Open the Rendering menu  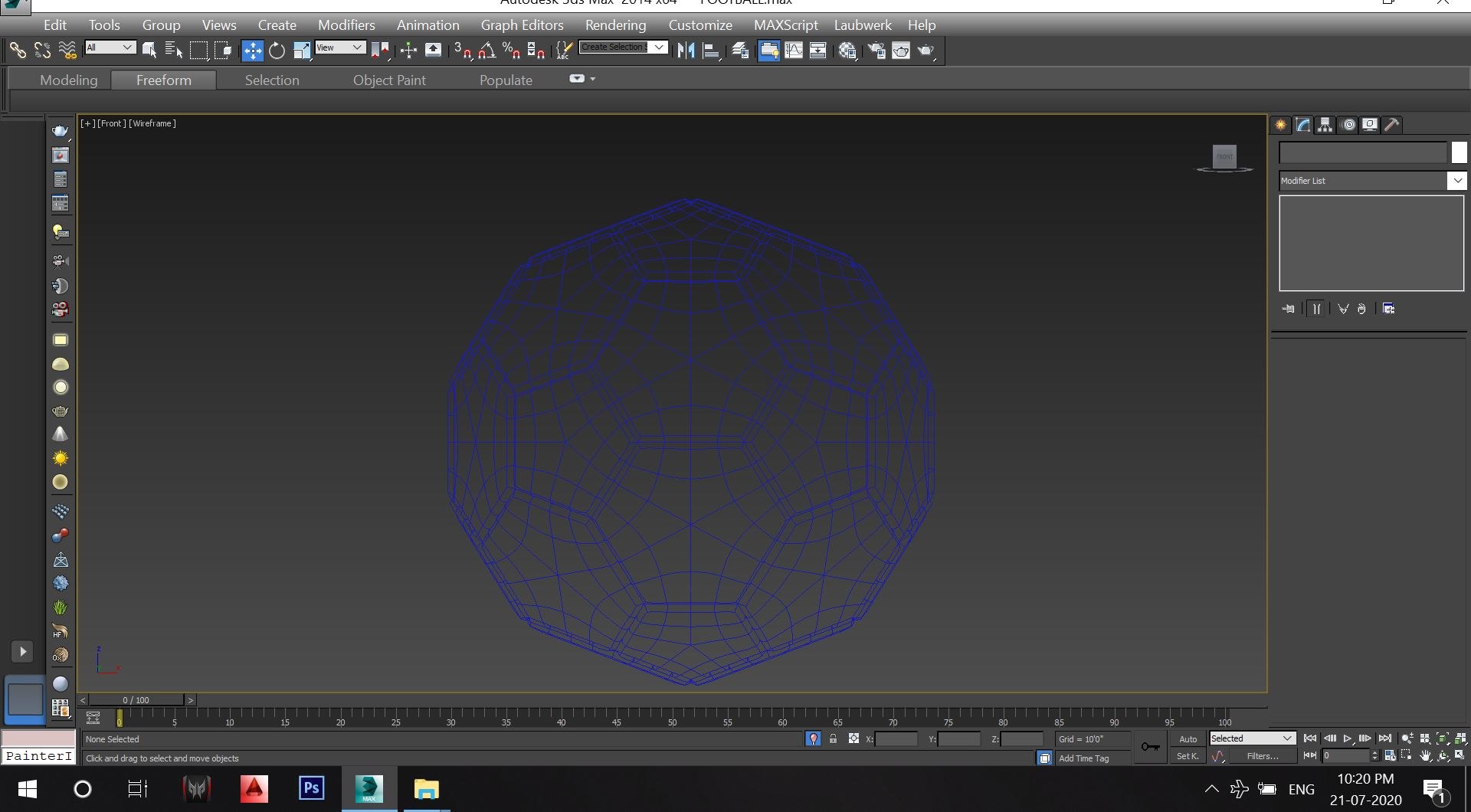coord(615,25)
